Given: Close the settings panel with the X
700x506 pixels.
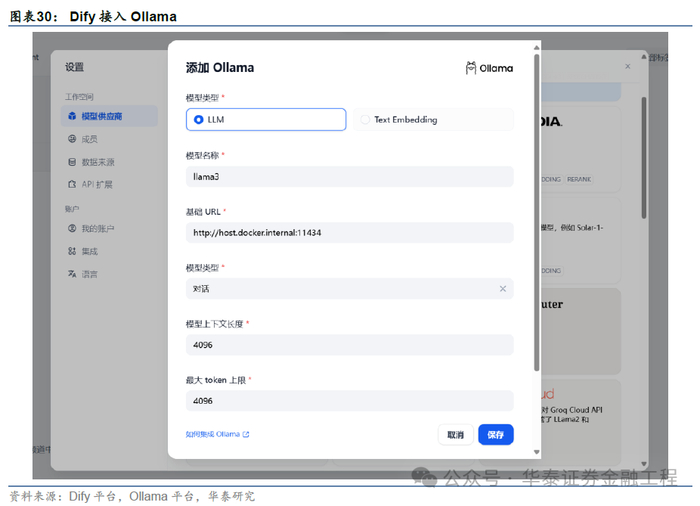Looking at the screenshot, I should click(x=628, y=66).
